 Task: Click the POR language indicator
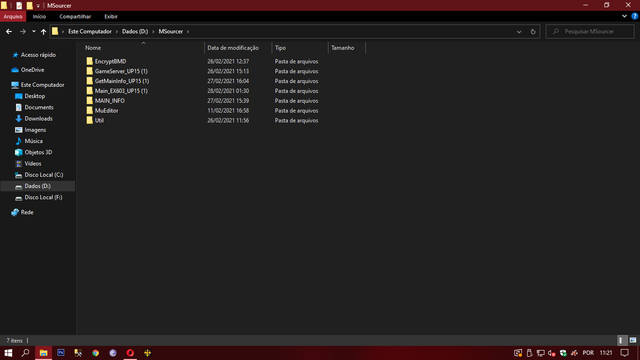pos(588,353)
